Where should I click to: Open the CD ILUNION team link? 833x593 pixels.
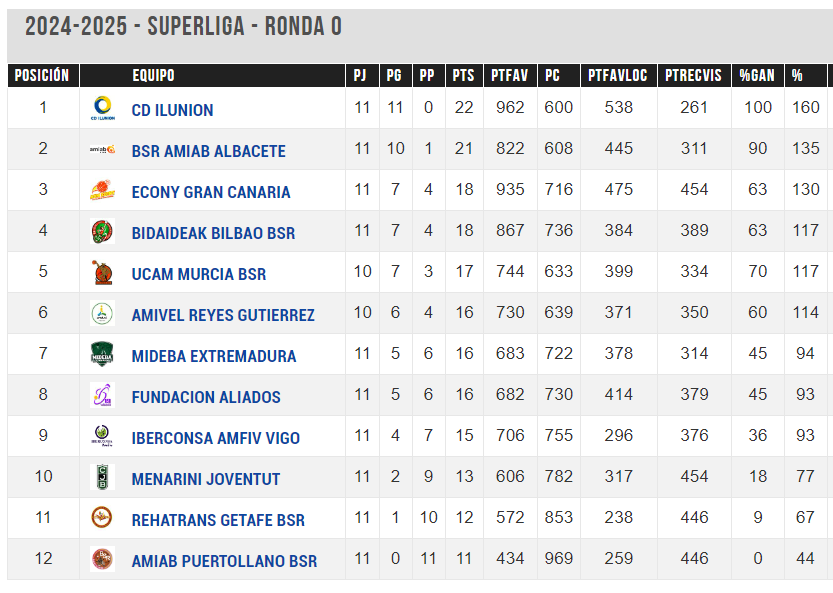click(173, 110)
